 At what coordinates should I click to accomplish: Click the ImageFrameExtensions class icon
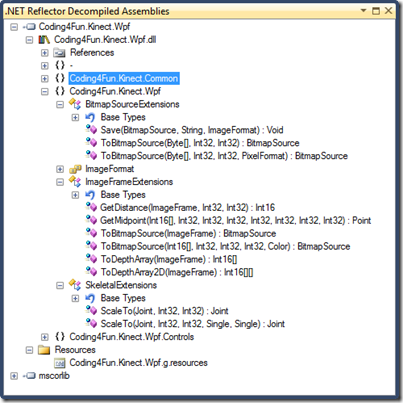75,182
